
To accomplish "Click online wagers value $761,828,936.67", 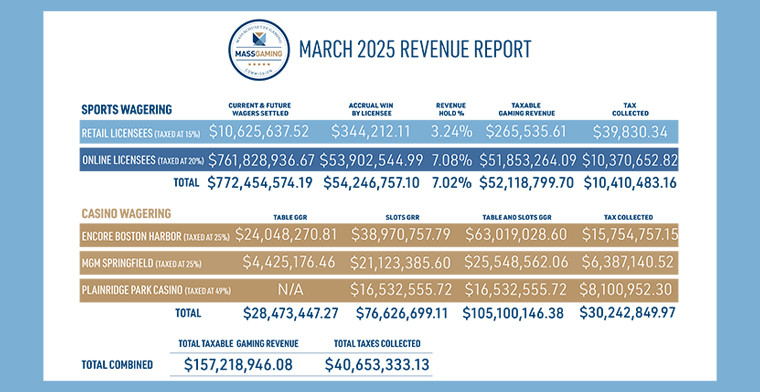I will (x=261, y=160).
